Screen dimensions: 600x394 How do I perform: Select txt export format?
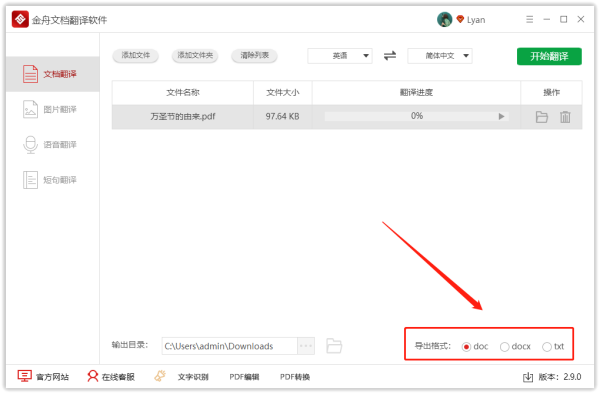point(553,347)
